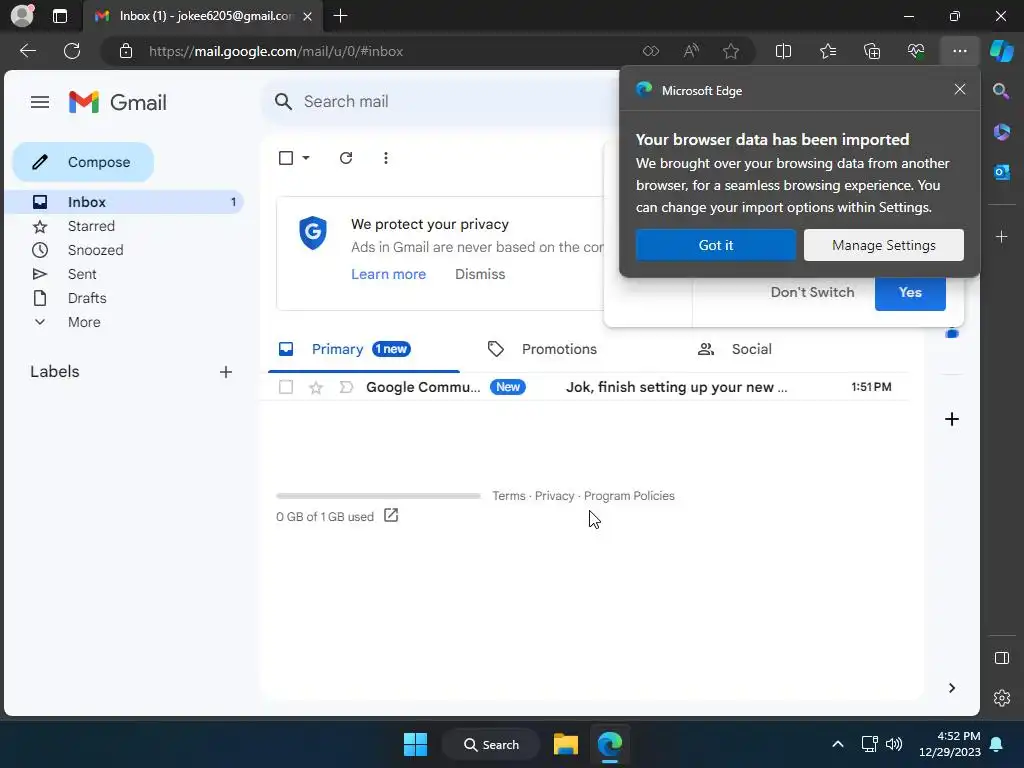Open the Program Policies link
Screen dimensions: 1024x768
pyautogui.click(x=629, y=496)
